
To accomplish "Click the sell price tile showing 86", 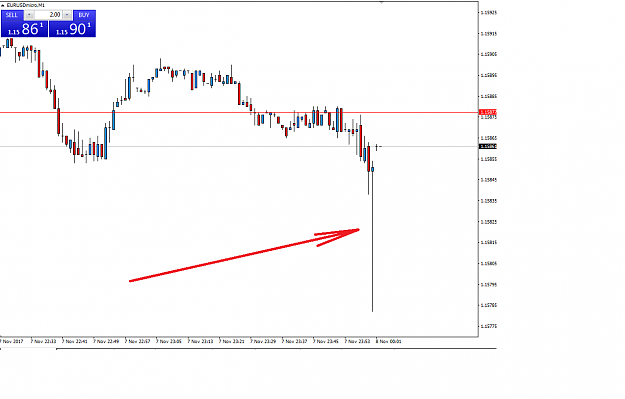I will pos(24,29).
